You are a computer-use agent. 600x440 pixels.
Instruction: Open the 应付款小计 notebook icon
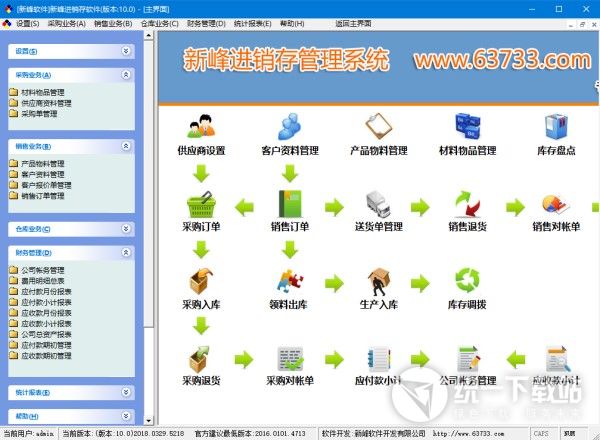378,359
